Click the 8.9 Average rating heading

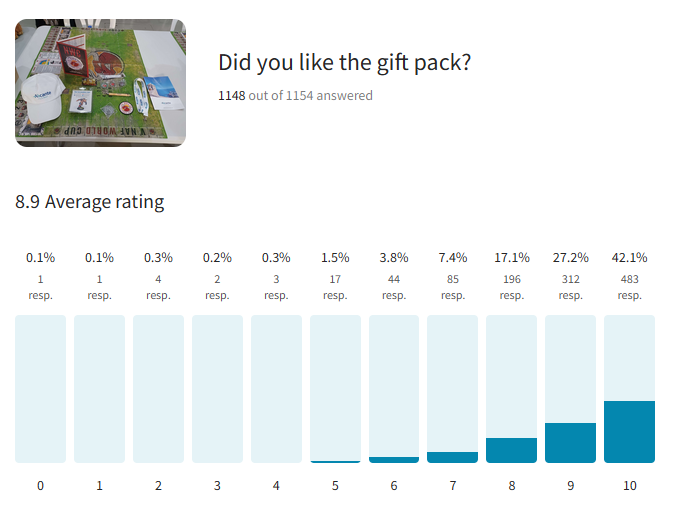[89, 202]
